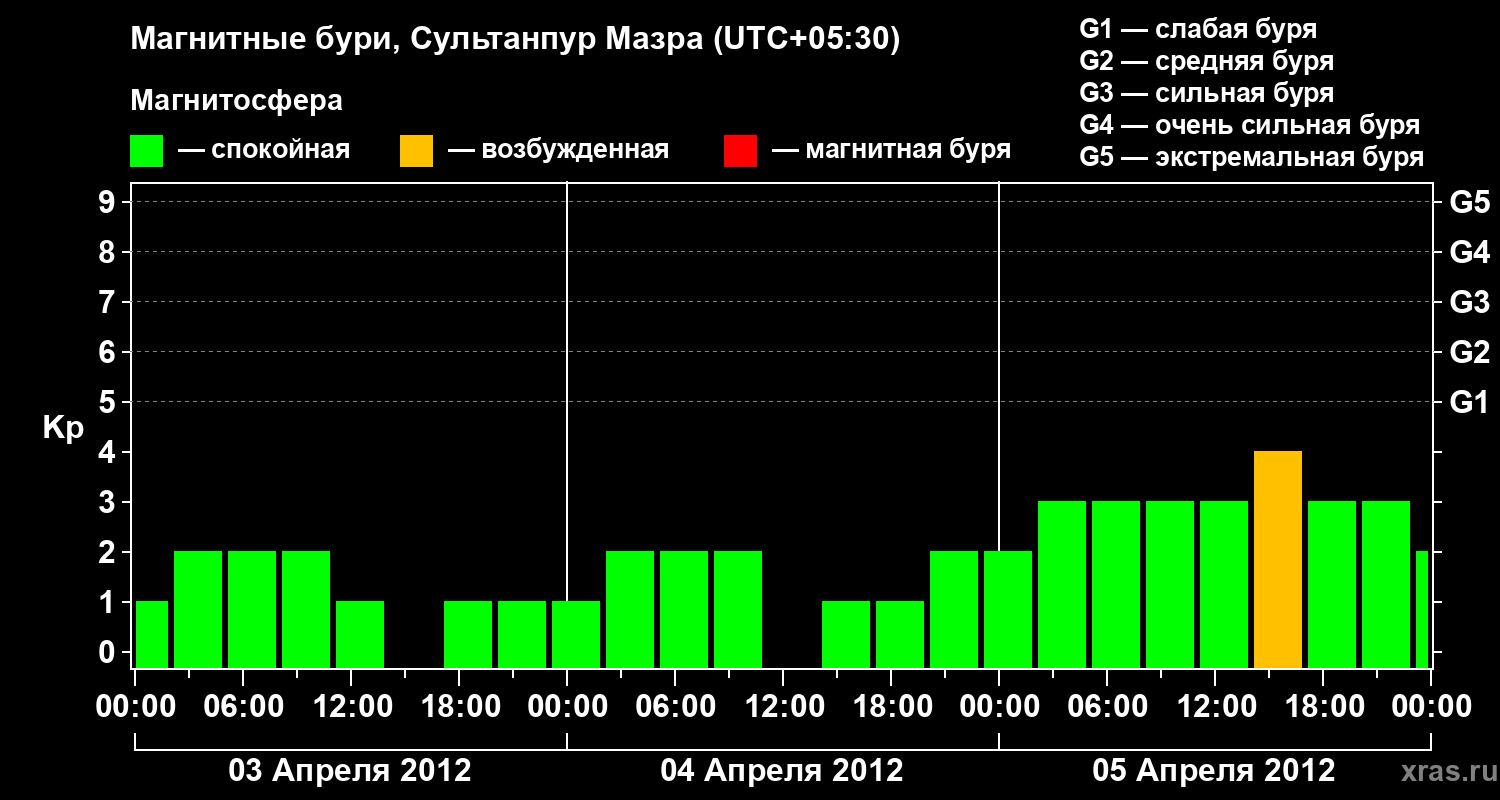Image resolution: width=1500 pixels, height=800 pixels.
Task: Click the green Kp 3 bar left of the orange bar
Action: point(1224,585)
